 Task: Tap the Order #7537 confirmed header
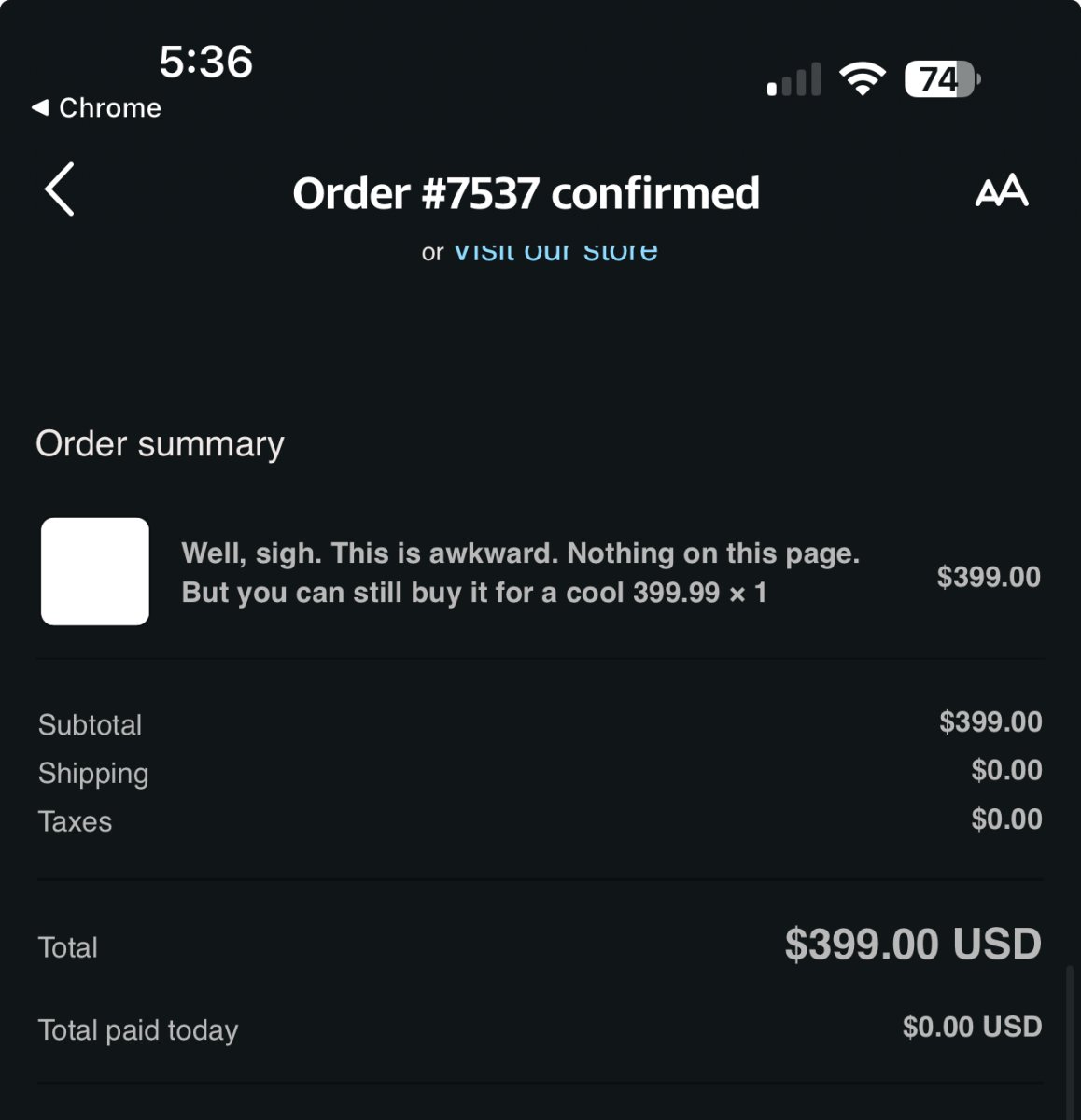click(x=526, y=193)
